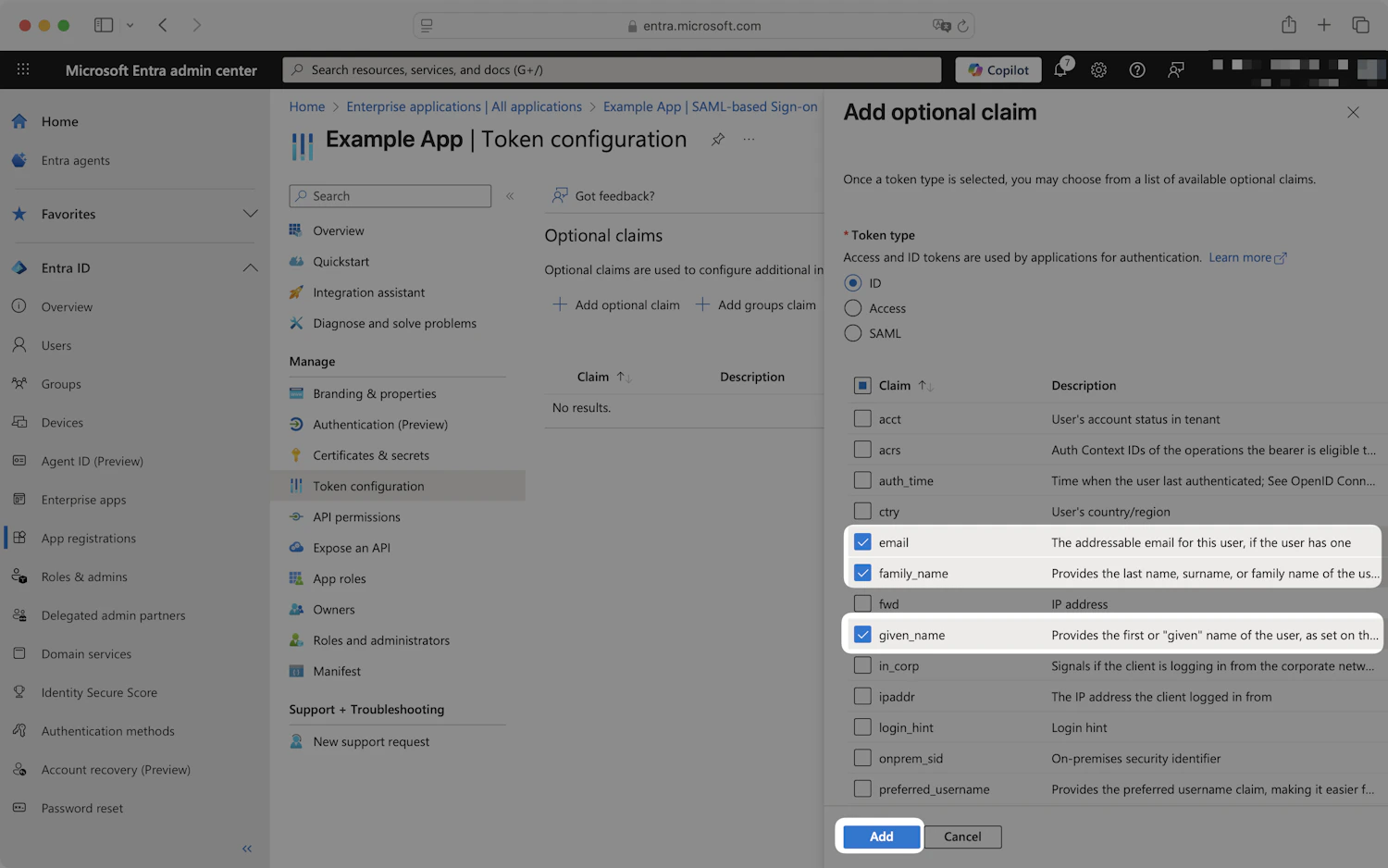This screenshot has width=1388, height=868.
Task: Click Add groups claim in the toolbar
Action: (756, 304)
